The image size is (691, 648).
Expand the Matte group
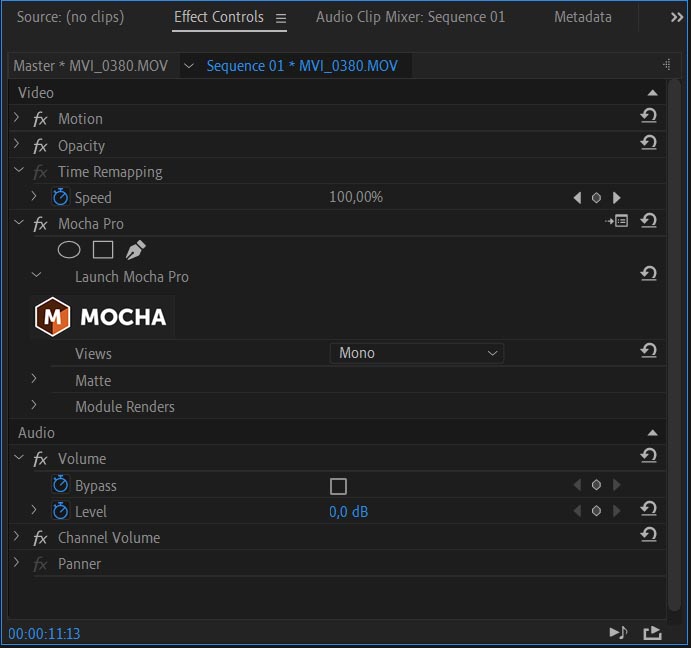pos(34,379)
